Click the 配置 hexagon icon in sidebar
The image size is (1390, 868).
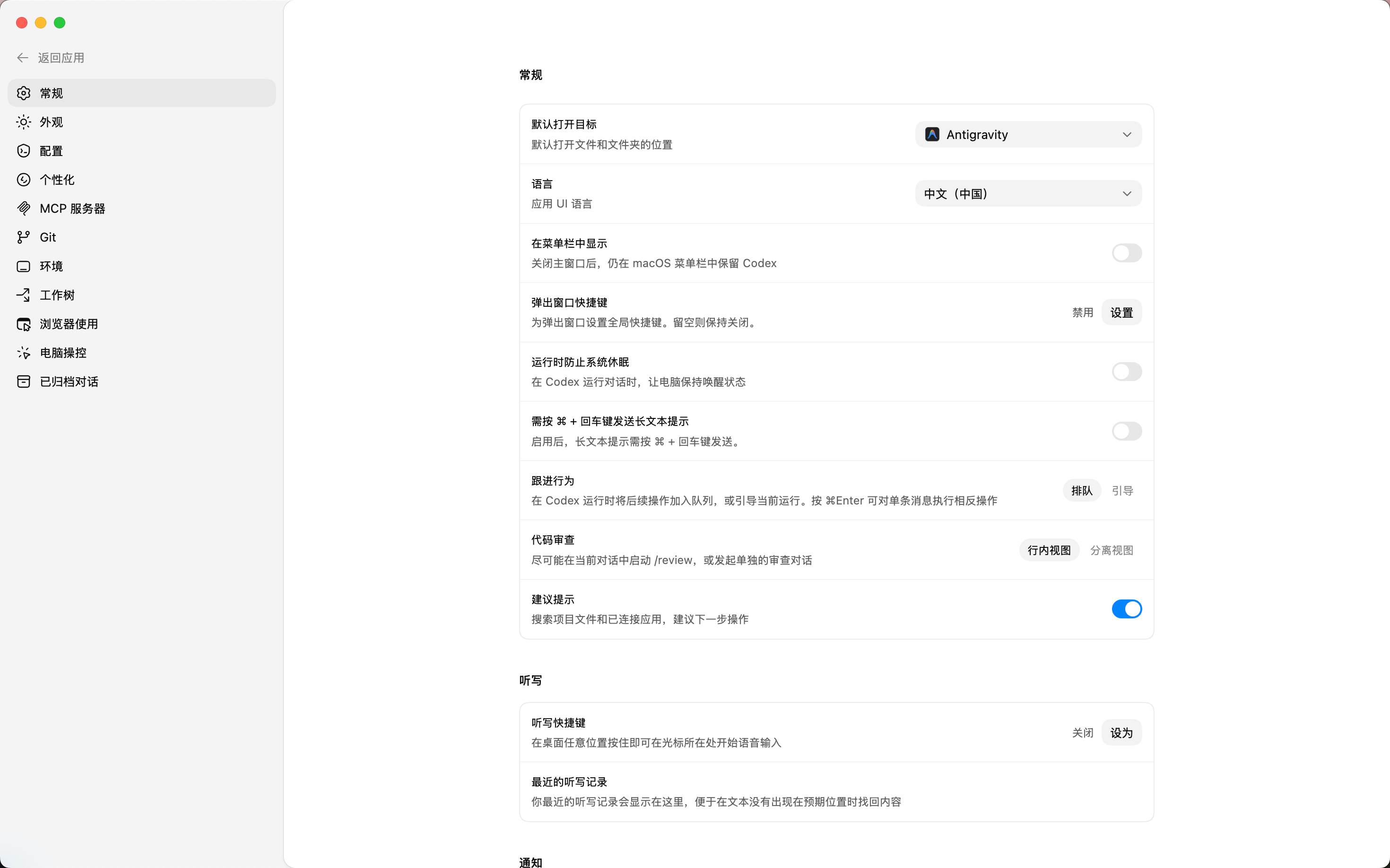click(x=24, y=151)
